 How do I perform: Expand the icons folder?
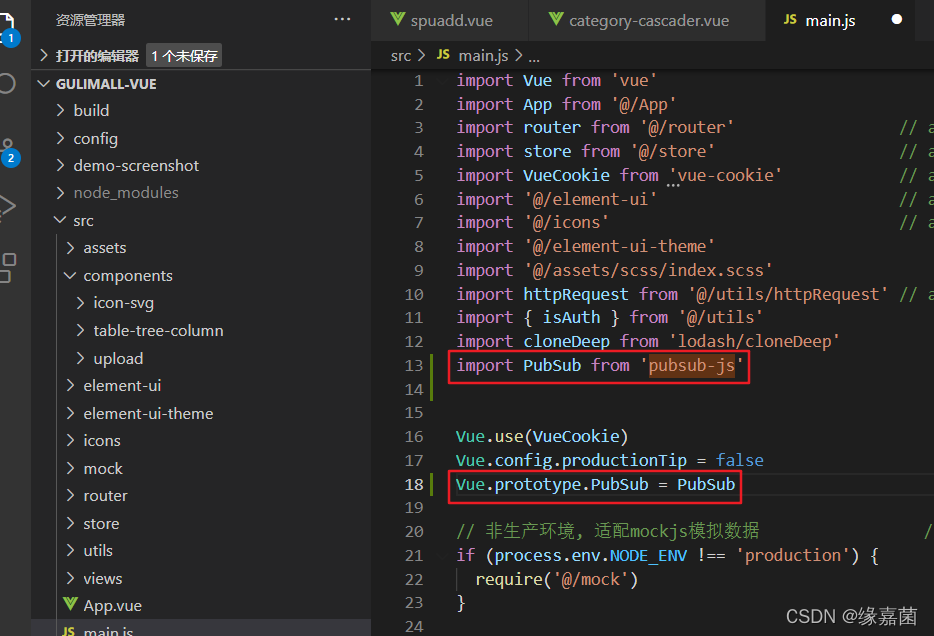pos(70,440)
